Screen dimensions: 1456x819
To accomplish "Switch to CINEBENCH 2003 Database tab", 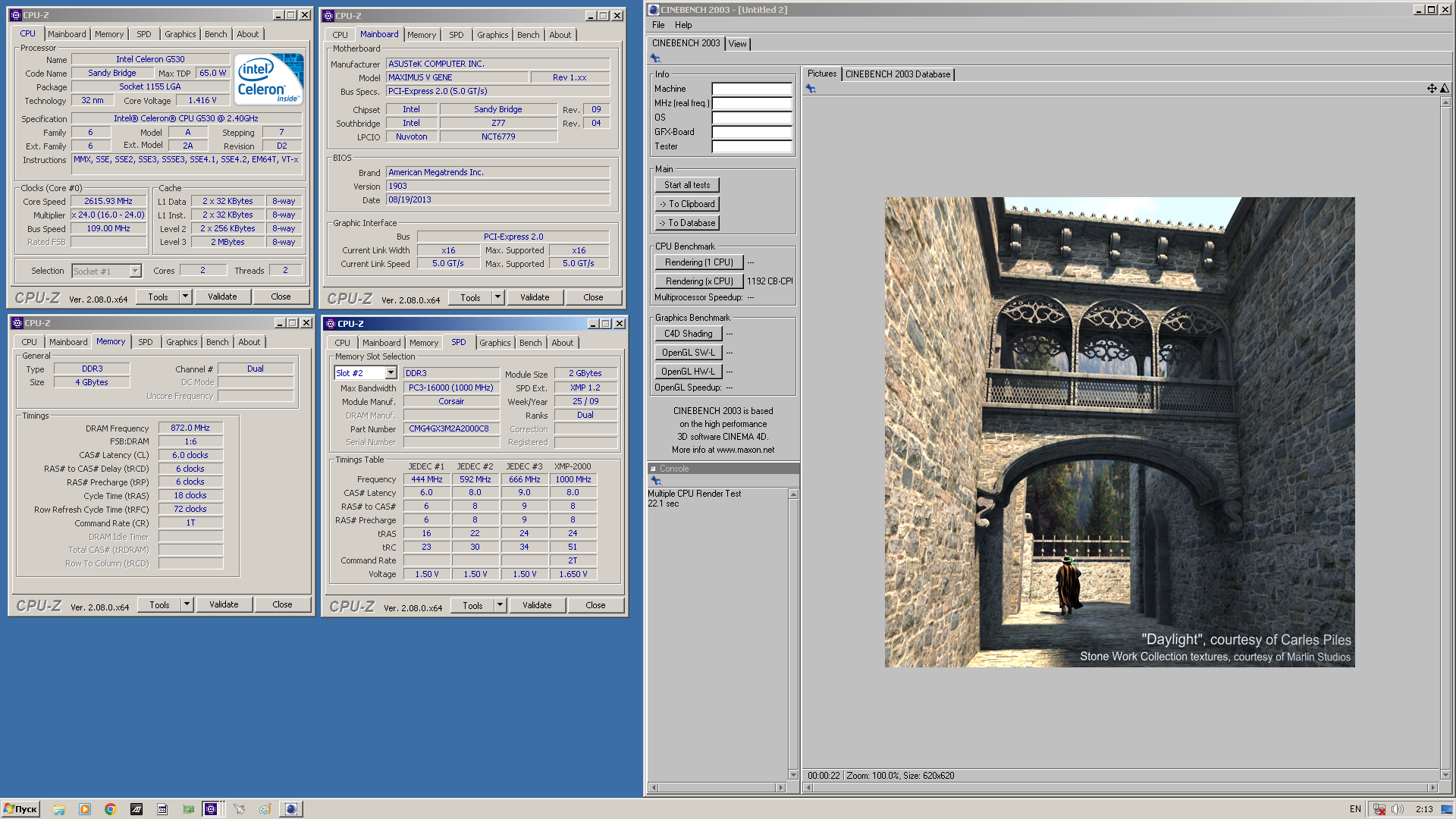I will tap(898, 74).
